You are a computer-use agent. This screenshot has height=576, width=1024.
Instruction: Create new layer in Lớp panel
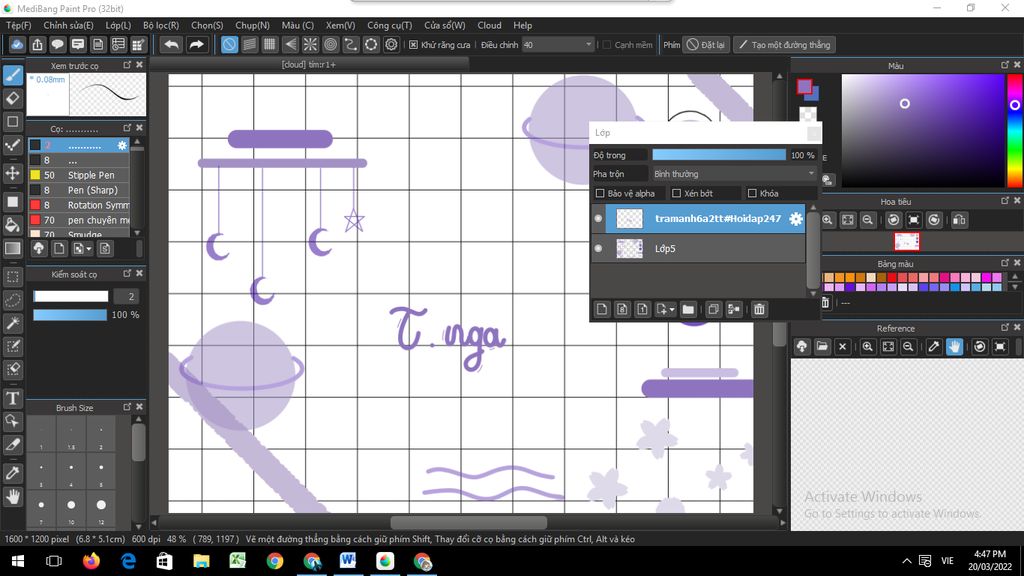(x=602, y=310)
